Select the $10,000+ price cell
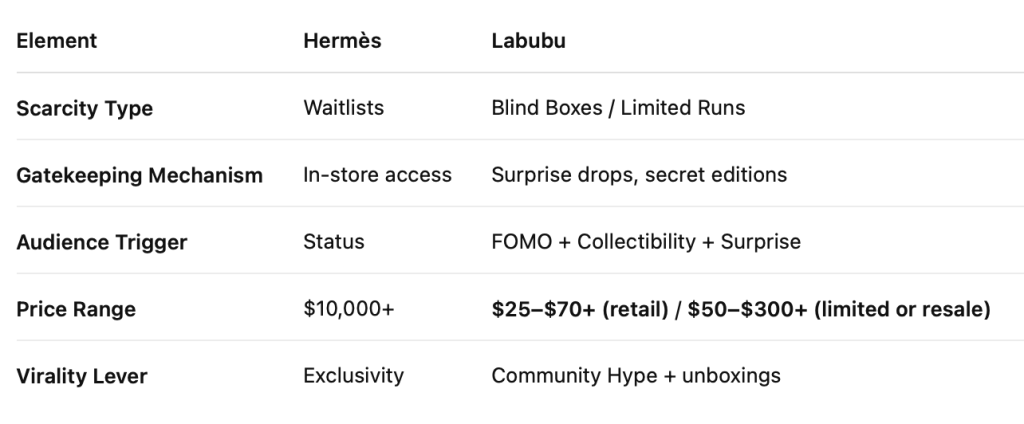The image size is (1024, 424). [349, 309]
